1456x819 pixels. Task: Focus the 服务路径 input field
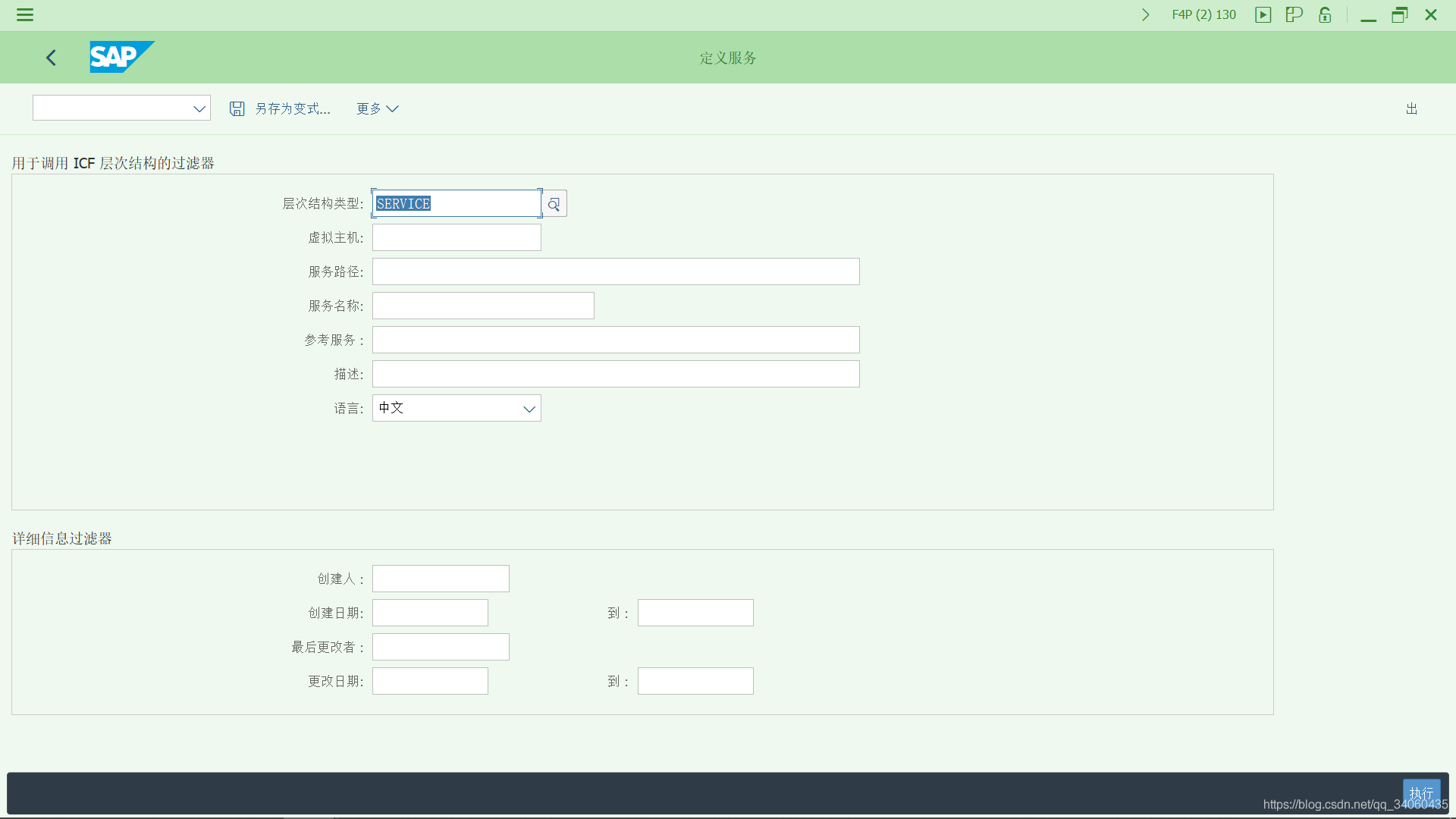pos(616,272)
